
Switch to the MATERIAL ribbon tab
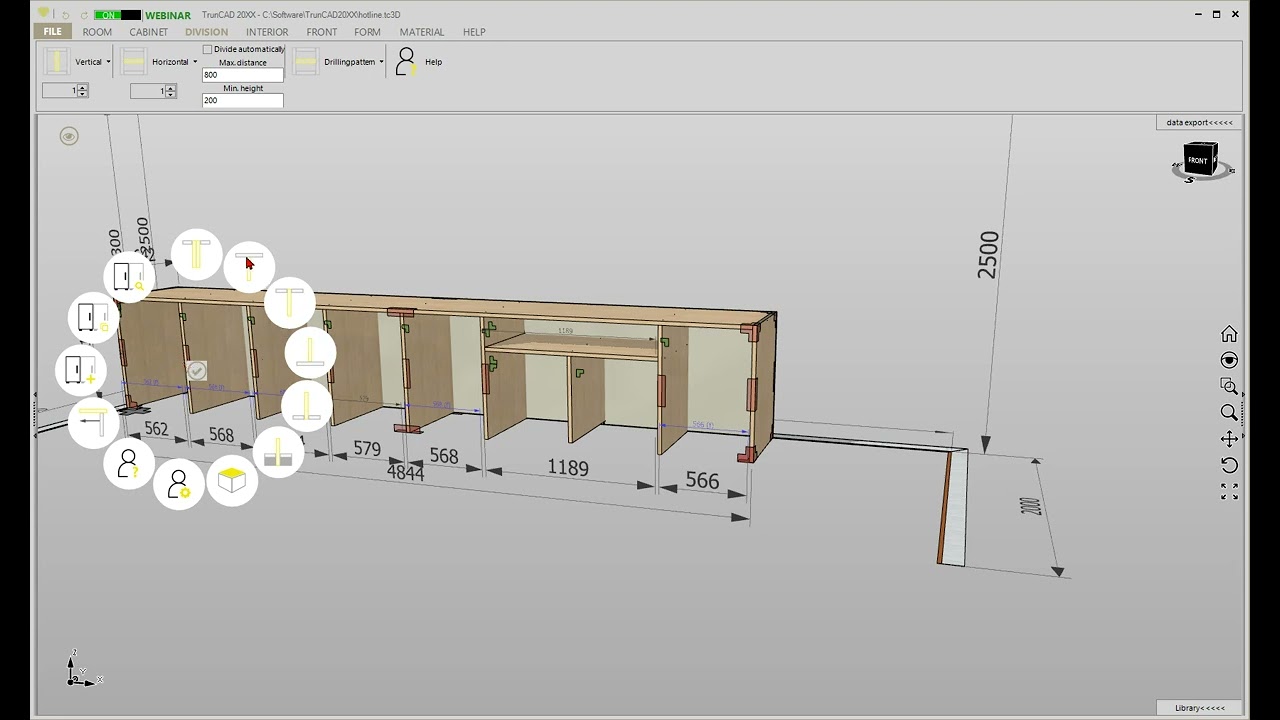[421, 32]
